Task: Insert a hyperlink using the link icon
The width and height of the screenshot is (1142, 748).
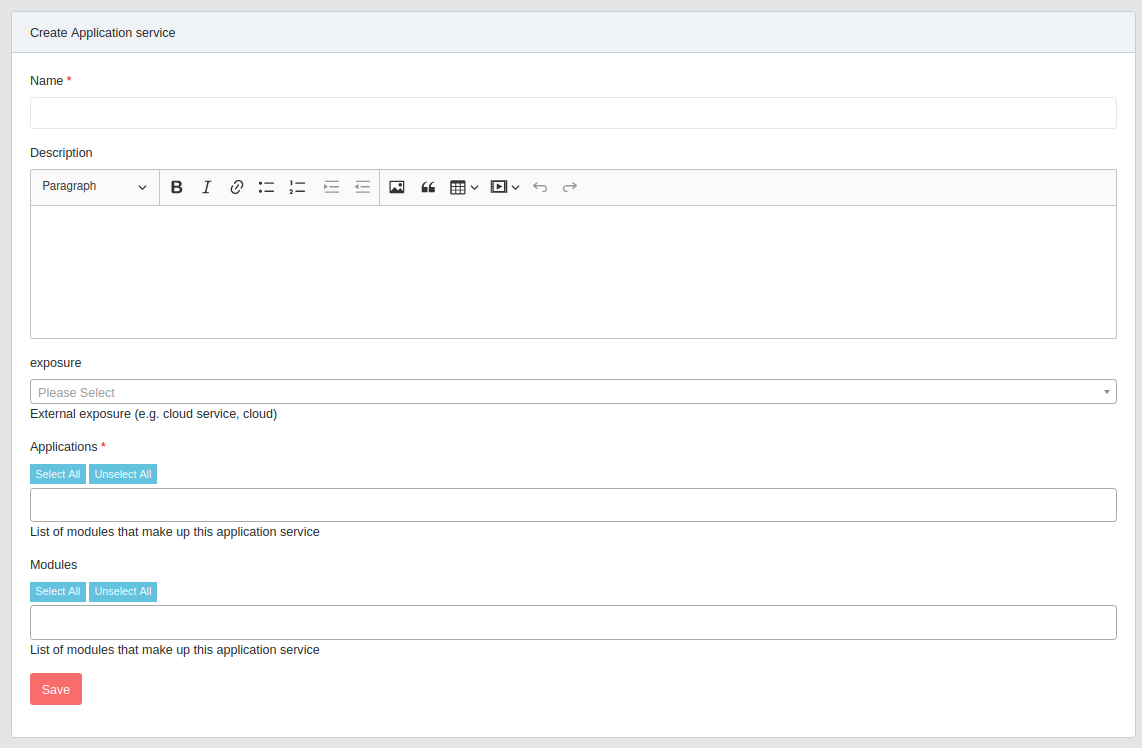Action: coord(236,187)
